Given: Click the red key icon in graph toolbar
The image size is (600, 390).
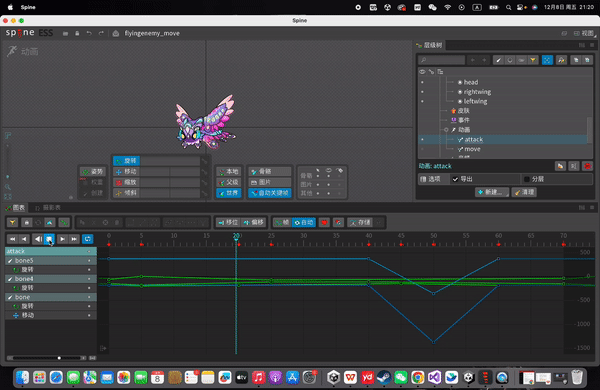Looking at the screenshot, I should coord(324,222).
